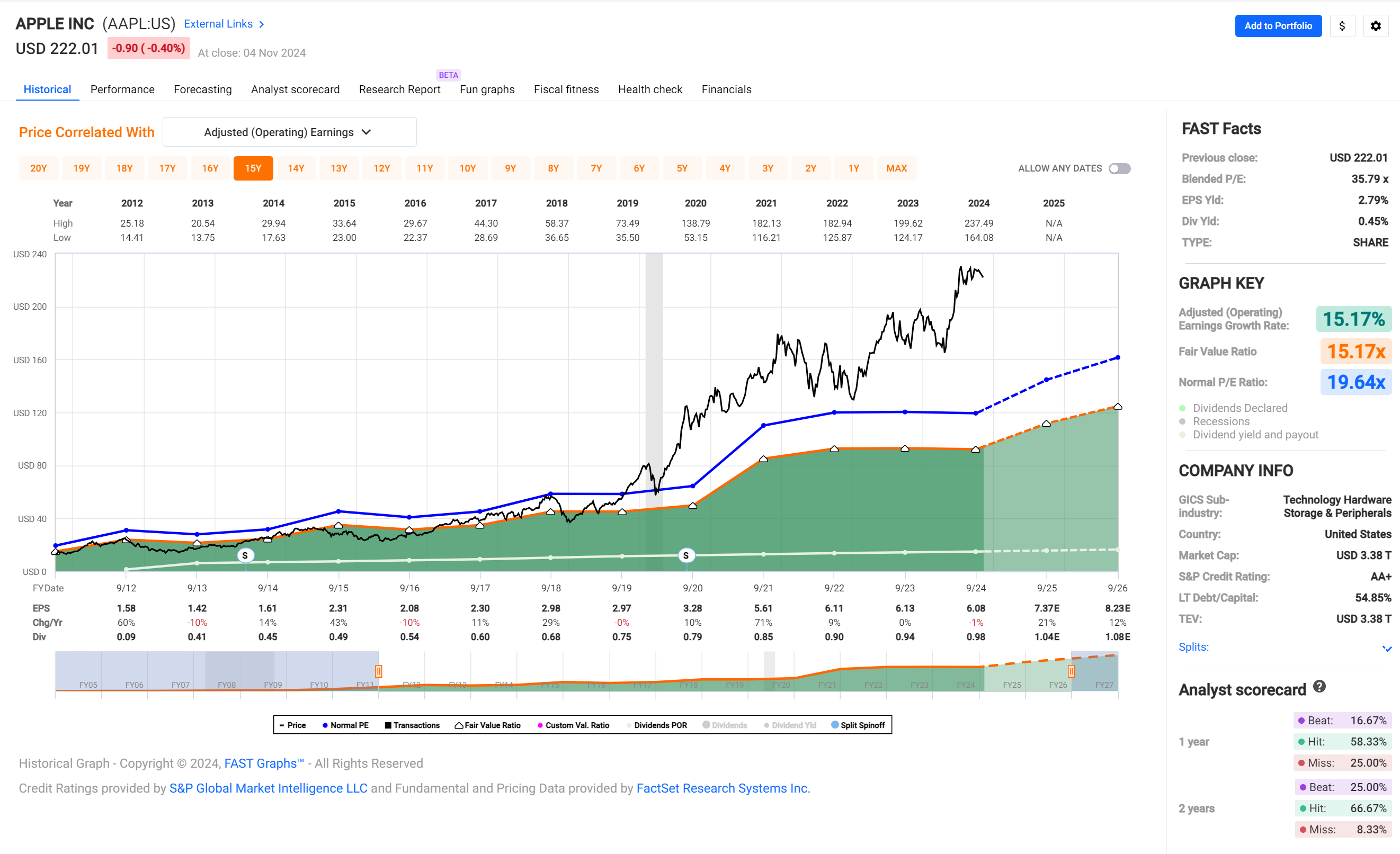Viewport: 1400px width, 854px height.
Task: Toggle Price series in chart legend
Action: [x=292, y=725]
